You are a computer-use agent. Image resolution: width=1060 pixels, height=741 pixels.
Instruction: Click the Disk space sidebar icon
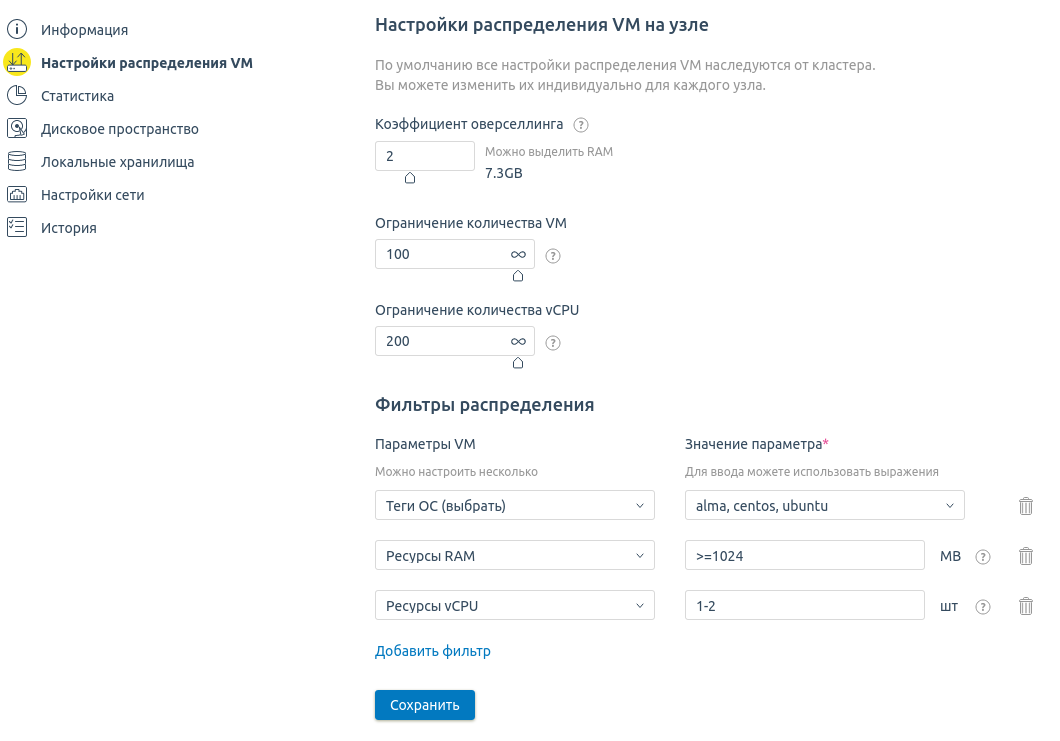coord(17,129)
